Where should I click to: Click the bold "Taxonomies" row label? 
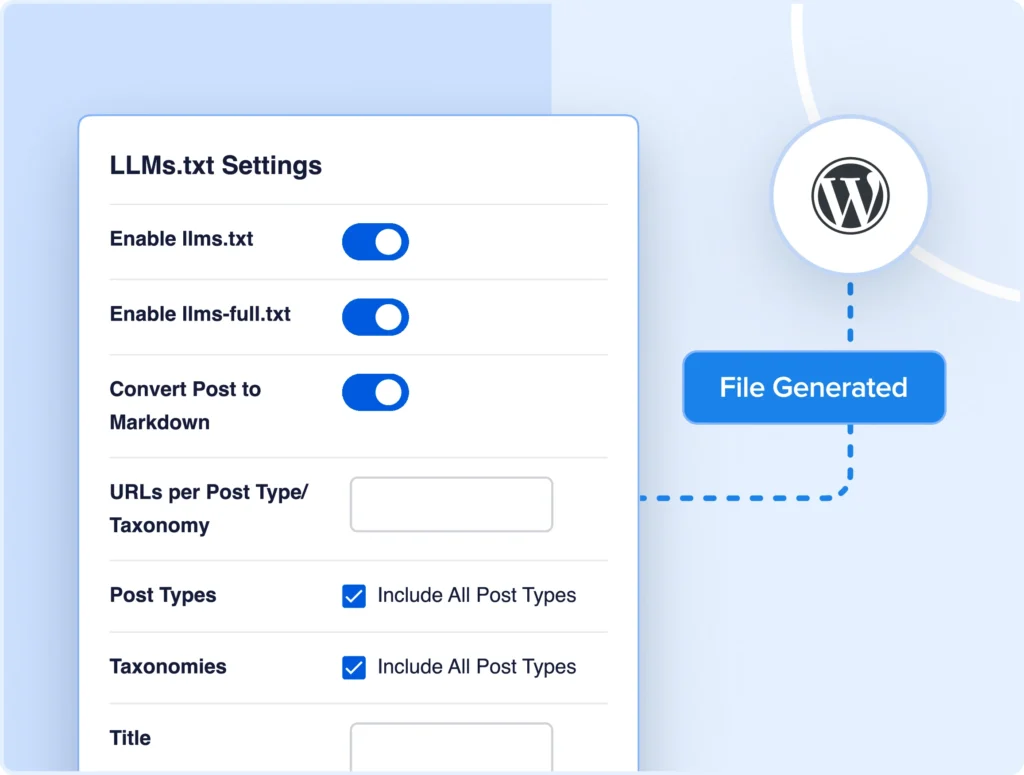pyautogui.click(x=168, y=667)
